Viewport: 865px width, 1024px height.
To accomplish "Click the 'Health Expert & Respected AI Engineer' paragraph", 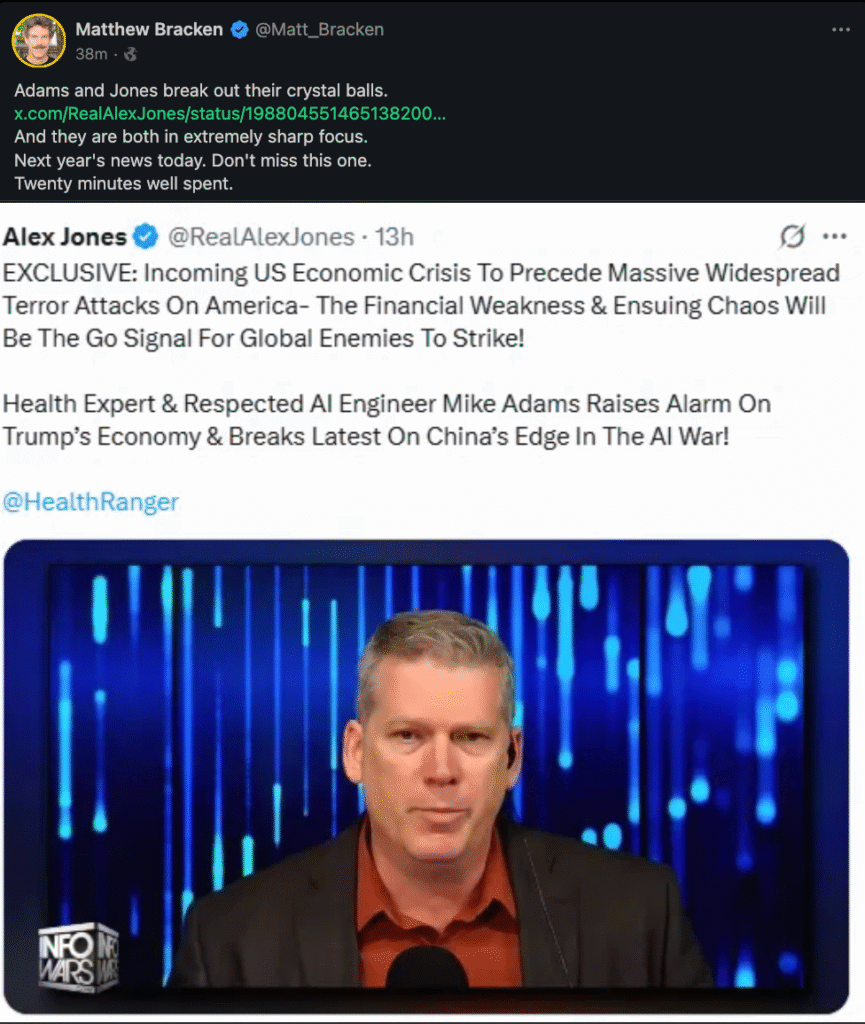I will [386, 420].
